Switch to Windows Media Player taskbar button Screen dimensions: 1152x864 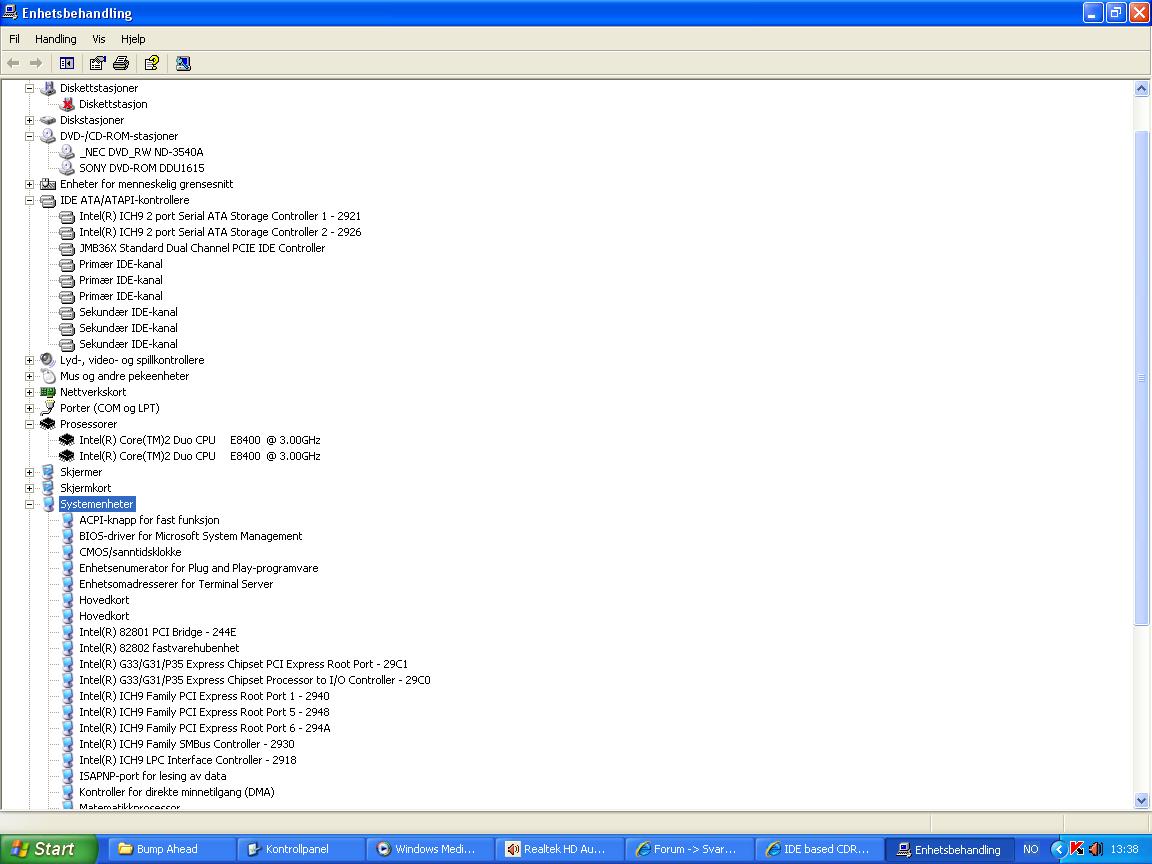(x=431, y=849)
